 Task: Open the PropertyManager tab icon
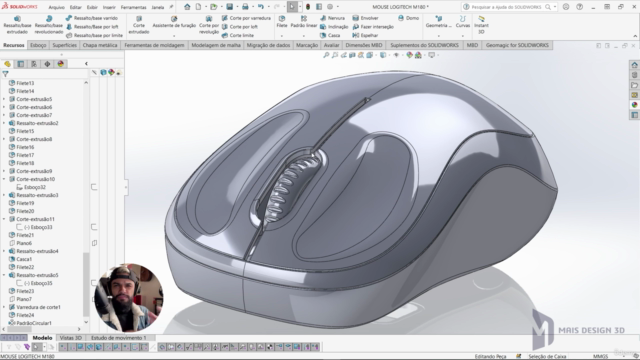point(21,64)
